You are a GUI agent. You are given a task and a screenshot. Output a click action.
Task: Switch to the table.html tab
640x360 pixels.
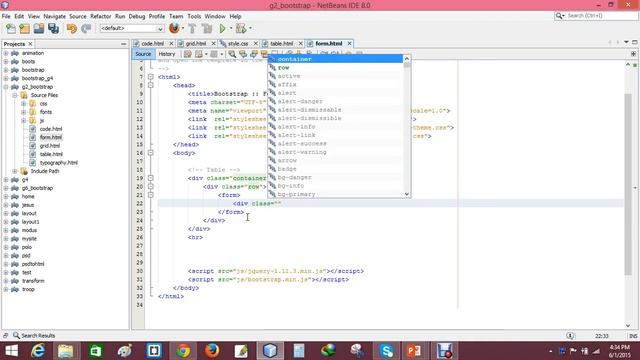click(x=282, y=43)
